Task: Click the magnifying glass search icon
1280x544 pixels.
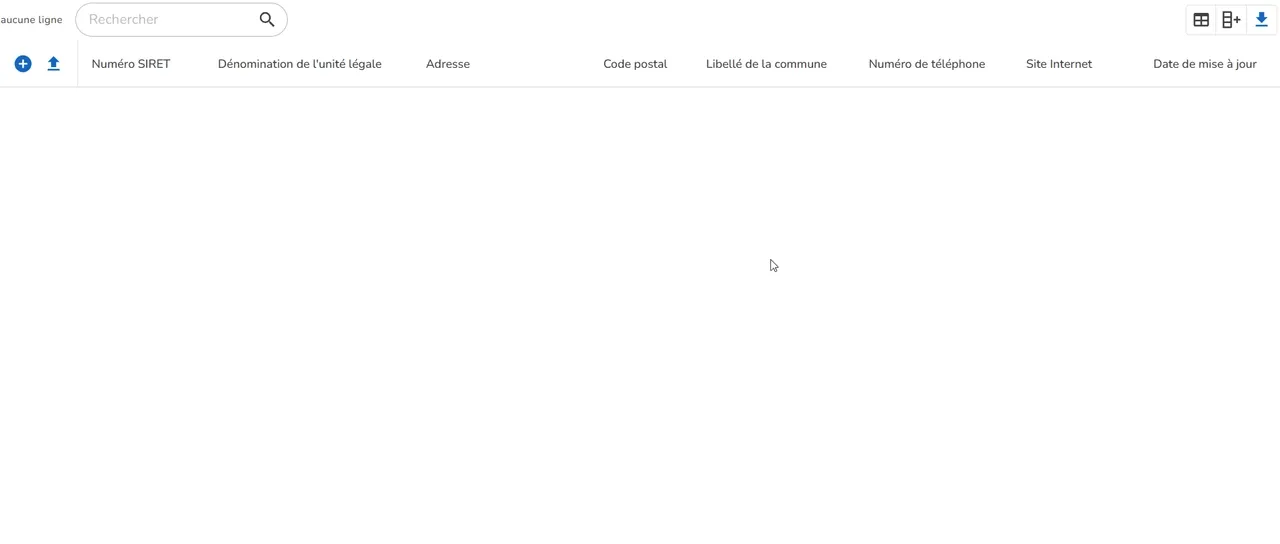Action: point(267,19)
